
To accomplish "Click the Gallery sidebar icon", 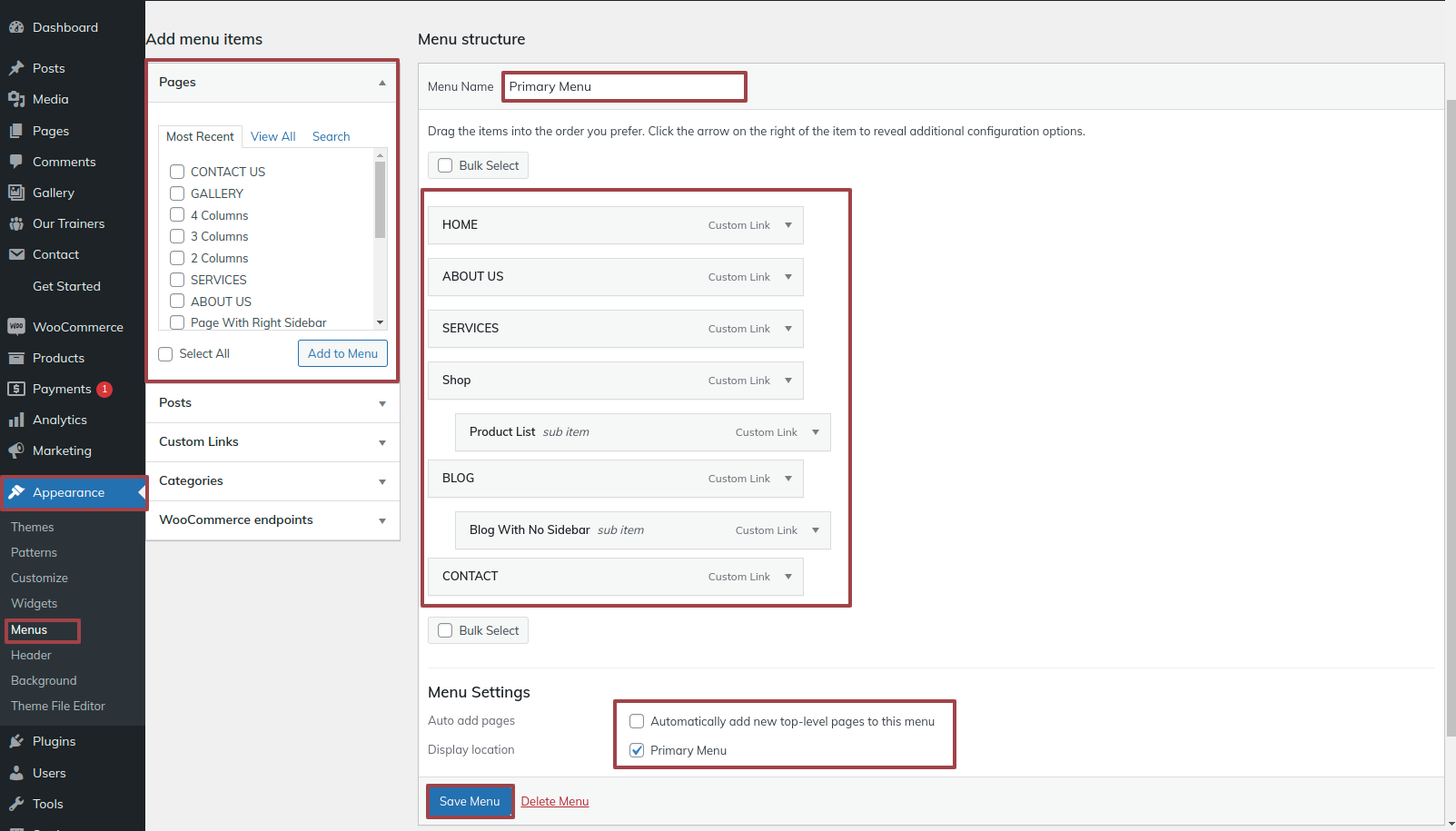I will 16,193.
